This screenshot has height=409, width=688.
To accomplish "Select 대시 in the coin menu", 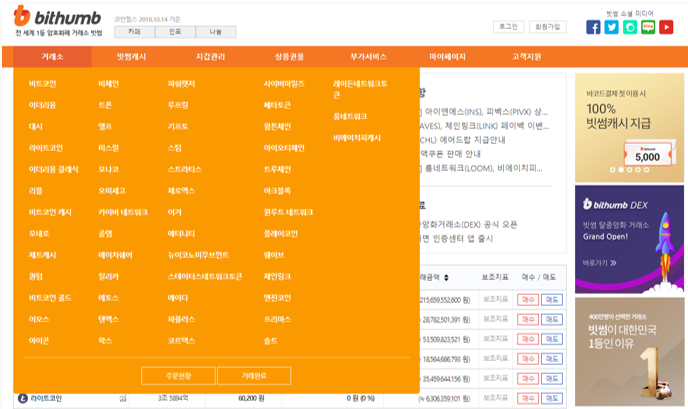I will tap(36, 127).
